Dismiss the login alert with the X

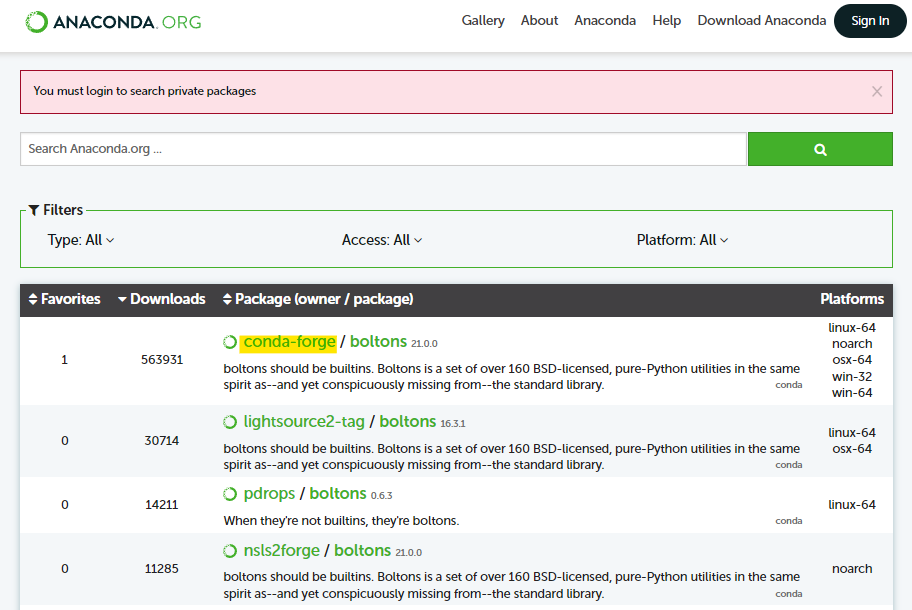[x=876, y=91]
